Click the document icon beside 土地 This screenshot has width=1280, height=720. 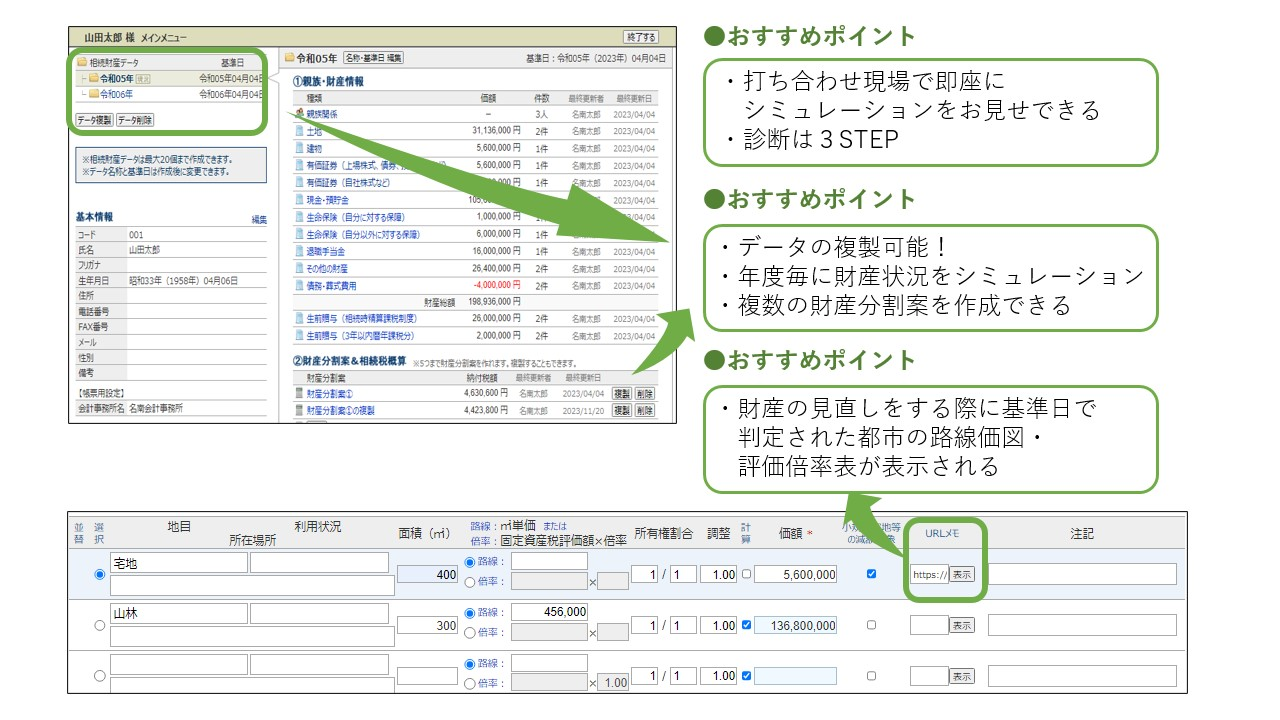[299, 131]
